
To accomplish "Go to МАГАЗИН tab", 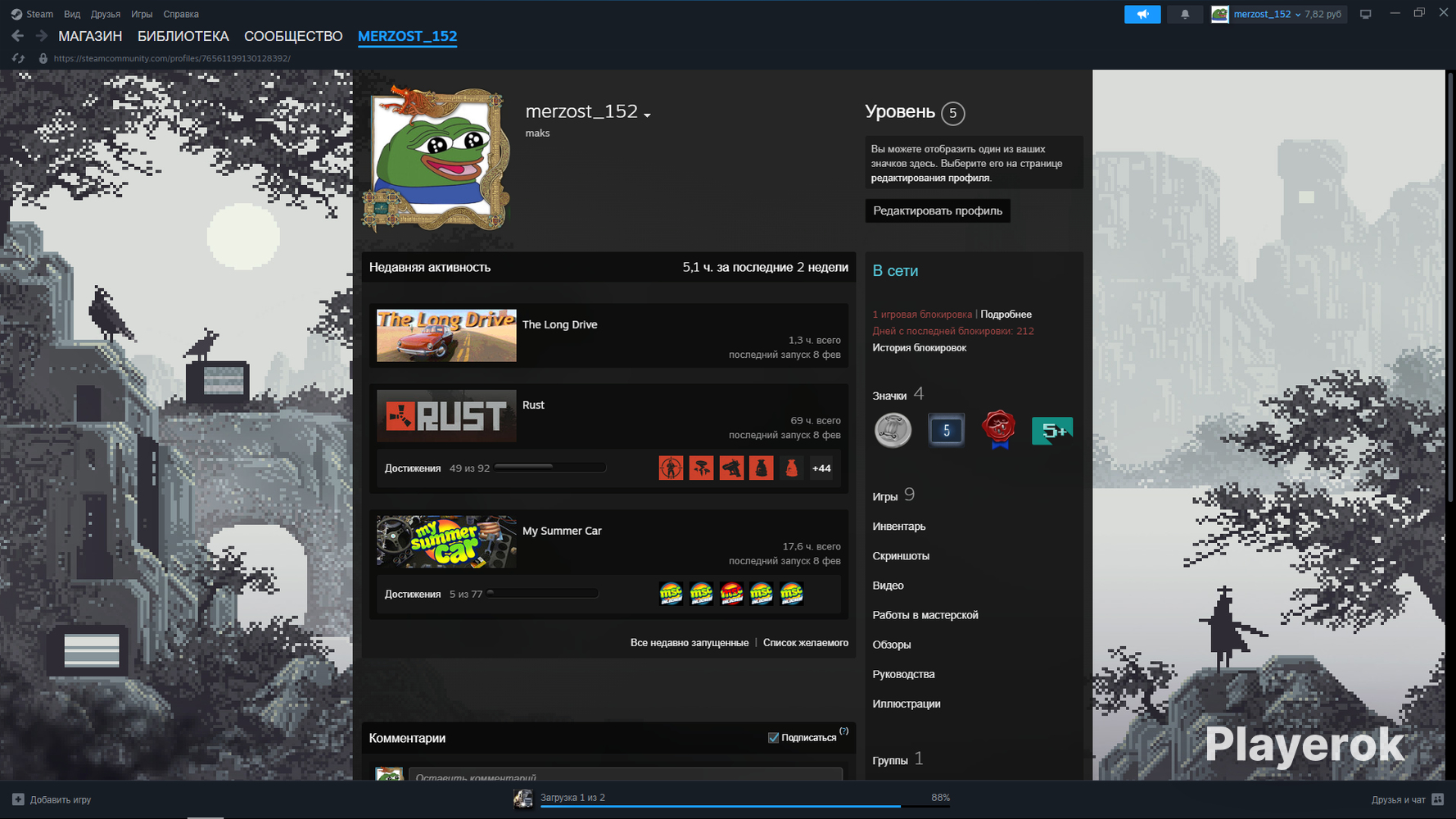I will click(90, 36).
